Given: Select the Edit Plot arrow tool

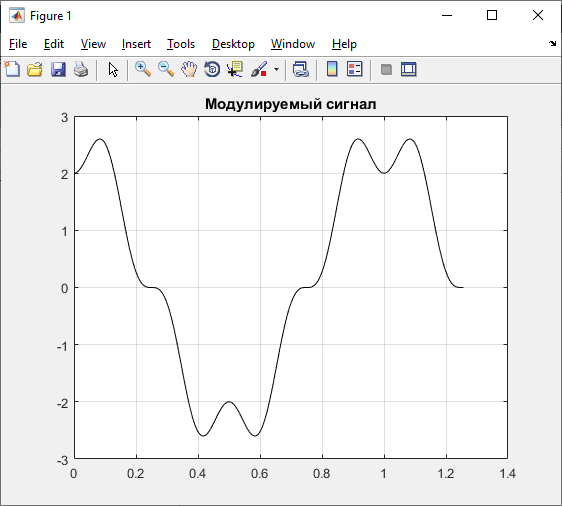Looking at the screenshot, I should (113, 69).
